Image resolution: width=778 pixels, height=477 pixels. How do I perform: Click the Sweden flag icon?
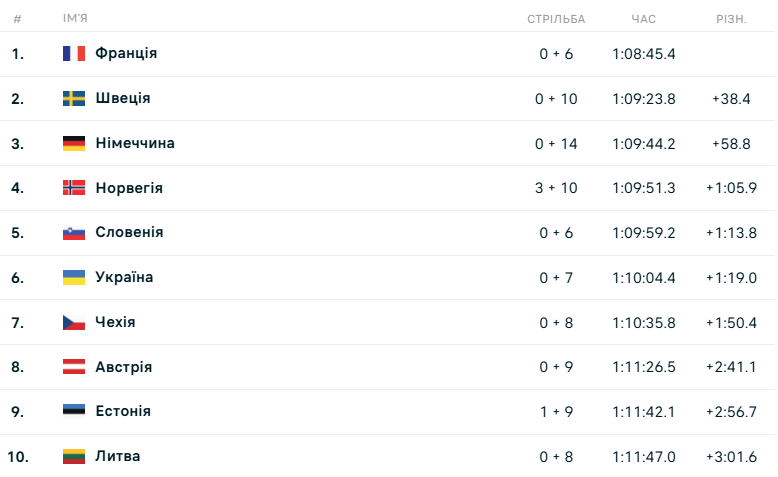coord(74,99)
